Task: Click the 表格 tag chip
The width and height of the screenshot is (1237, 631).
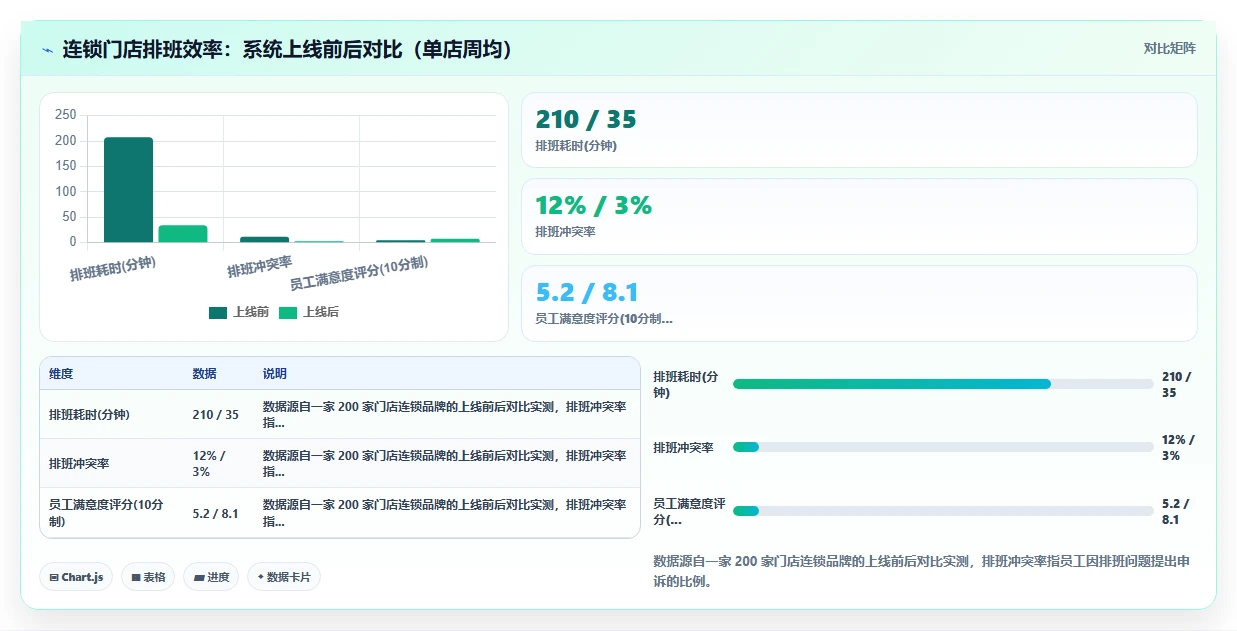Action: tap(148, 577)
